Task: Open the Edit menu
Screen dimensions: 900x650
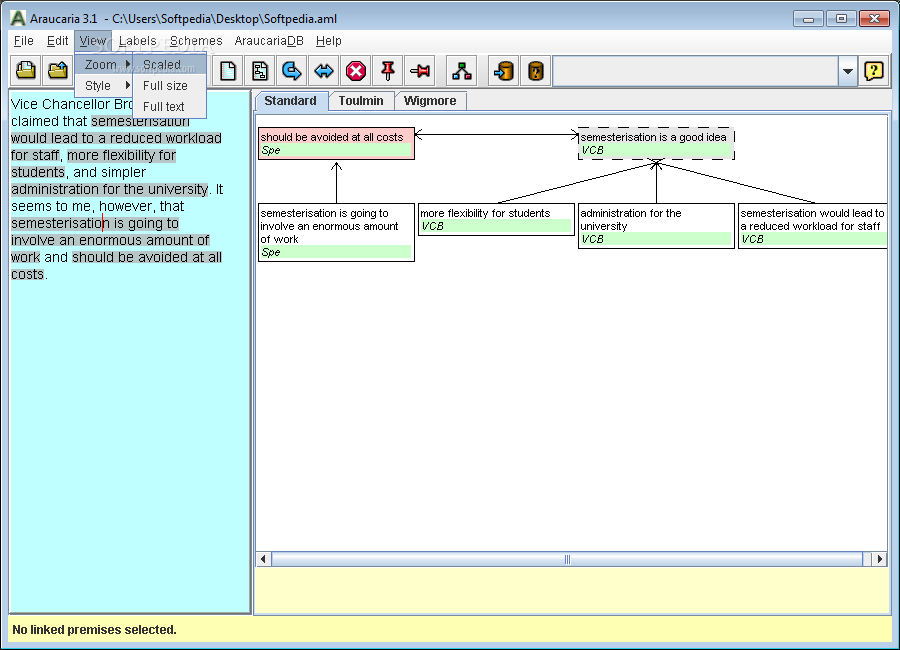Action: [x=57, y=41]
